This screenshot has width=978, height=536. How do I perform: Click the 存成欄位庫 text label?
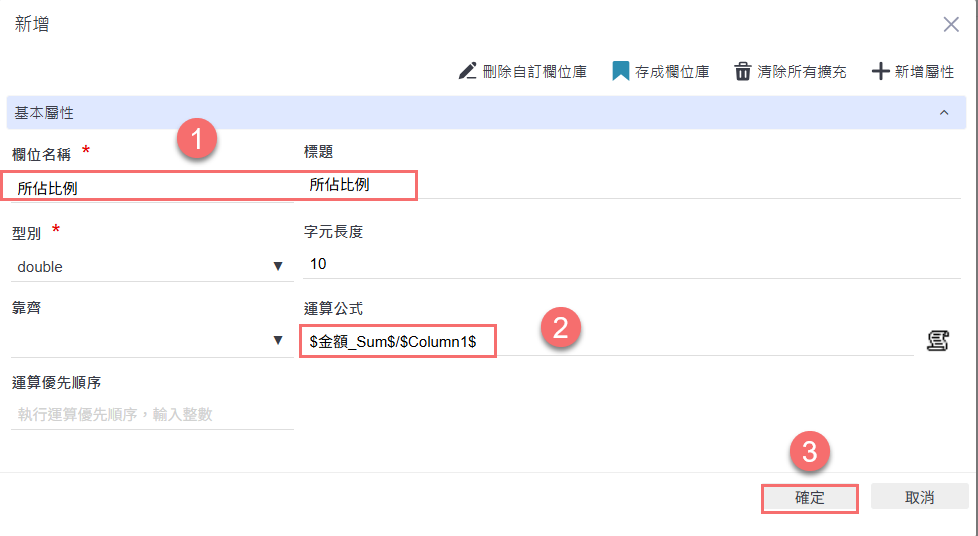[x=672, y=72]
